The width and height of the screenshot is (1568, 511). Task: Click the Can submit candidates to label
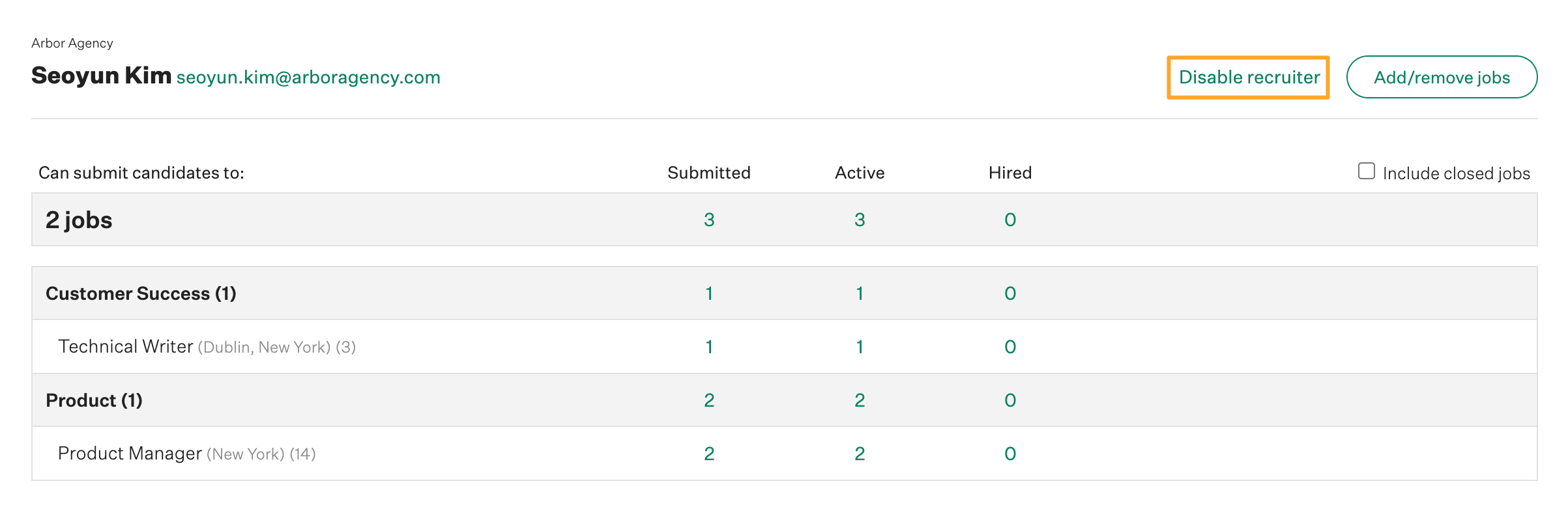(141, 173)
